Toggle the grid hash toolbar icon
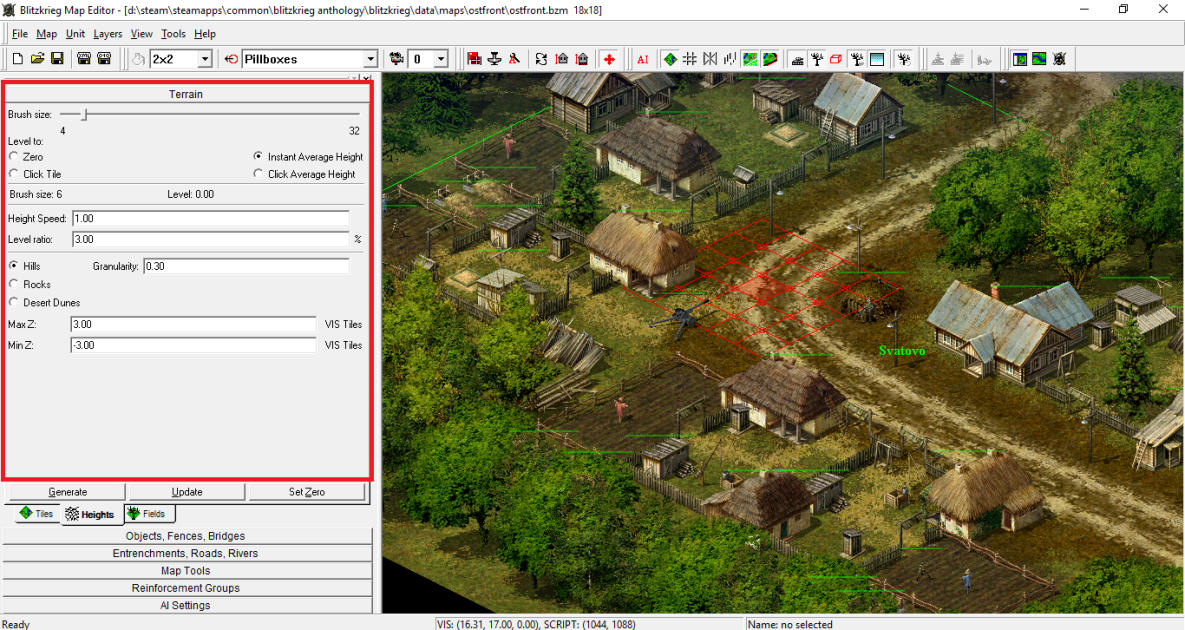 pos(689,59)
